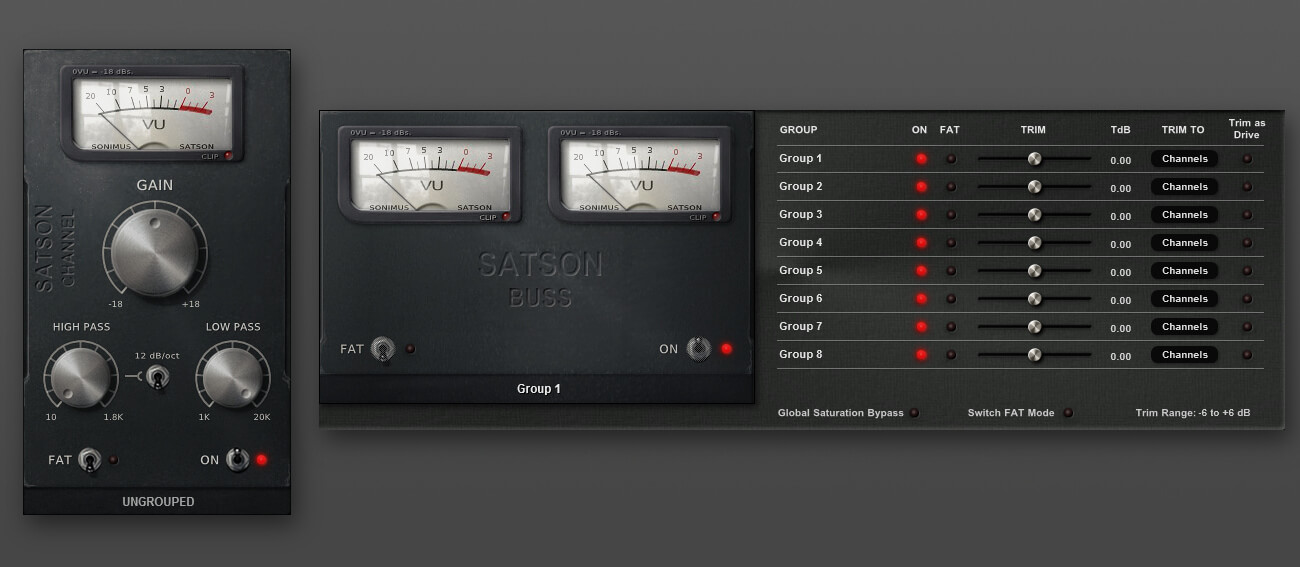Click the Group 1 name bar on Buss
1300x567 pixels.
(537, 389)
